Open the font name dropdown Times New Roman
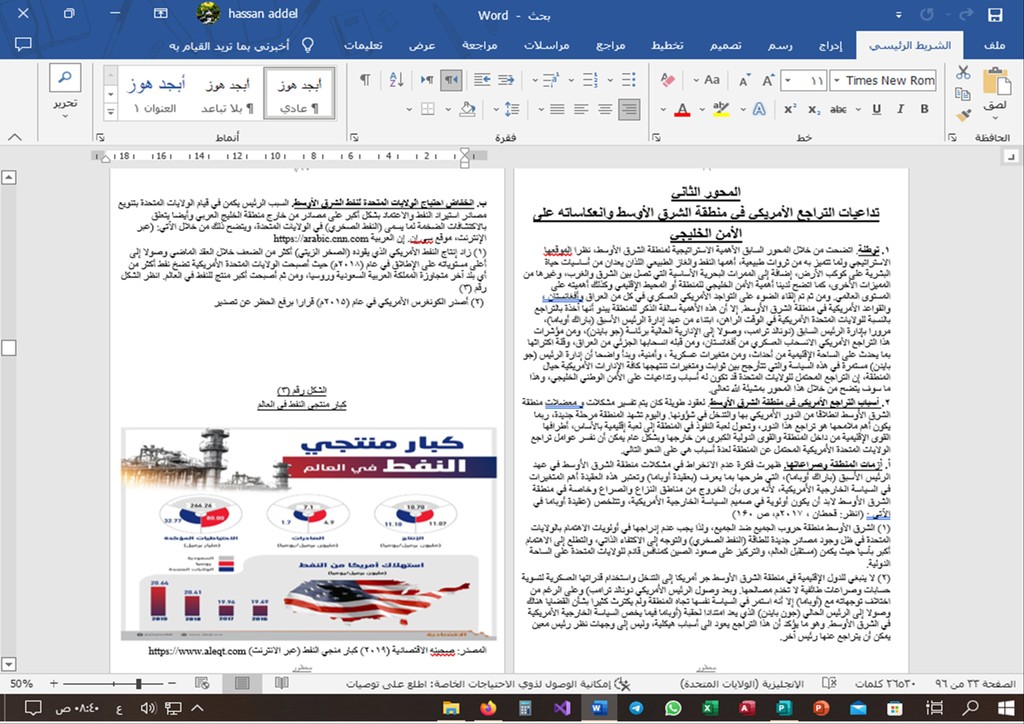 coord(836,80)
